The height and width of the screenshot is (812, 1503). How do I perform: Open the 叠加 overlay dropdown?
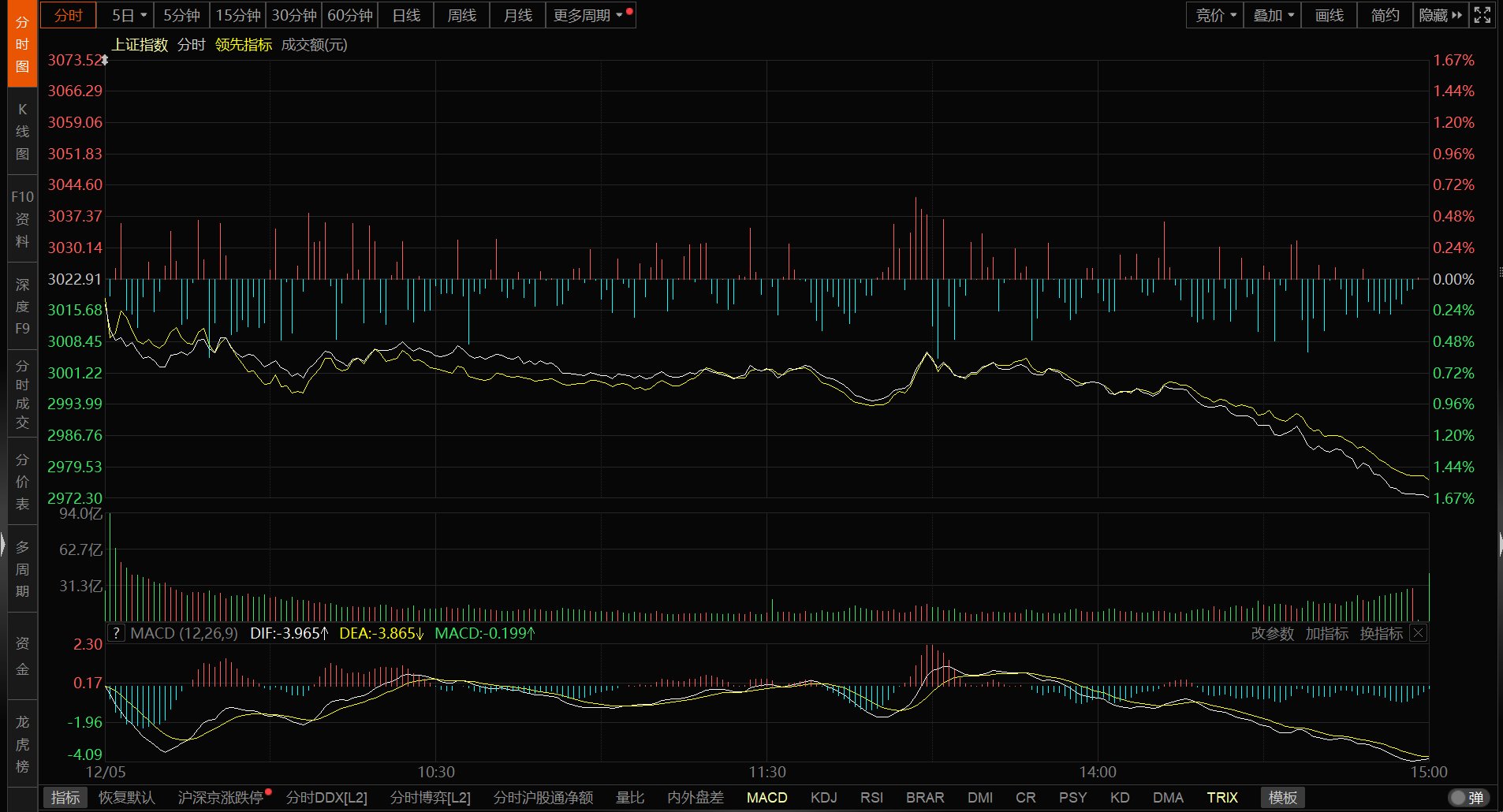[1272, 15]
